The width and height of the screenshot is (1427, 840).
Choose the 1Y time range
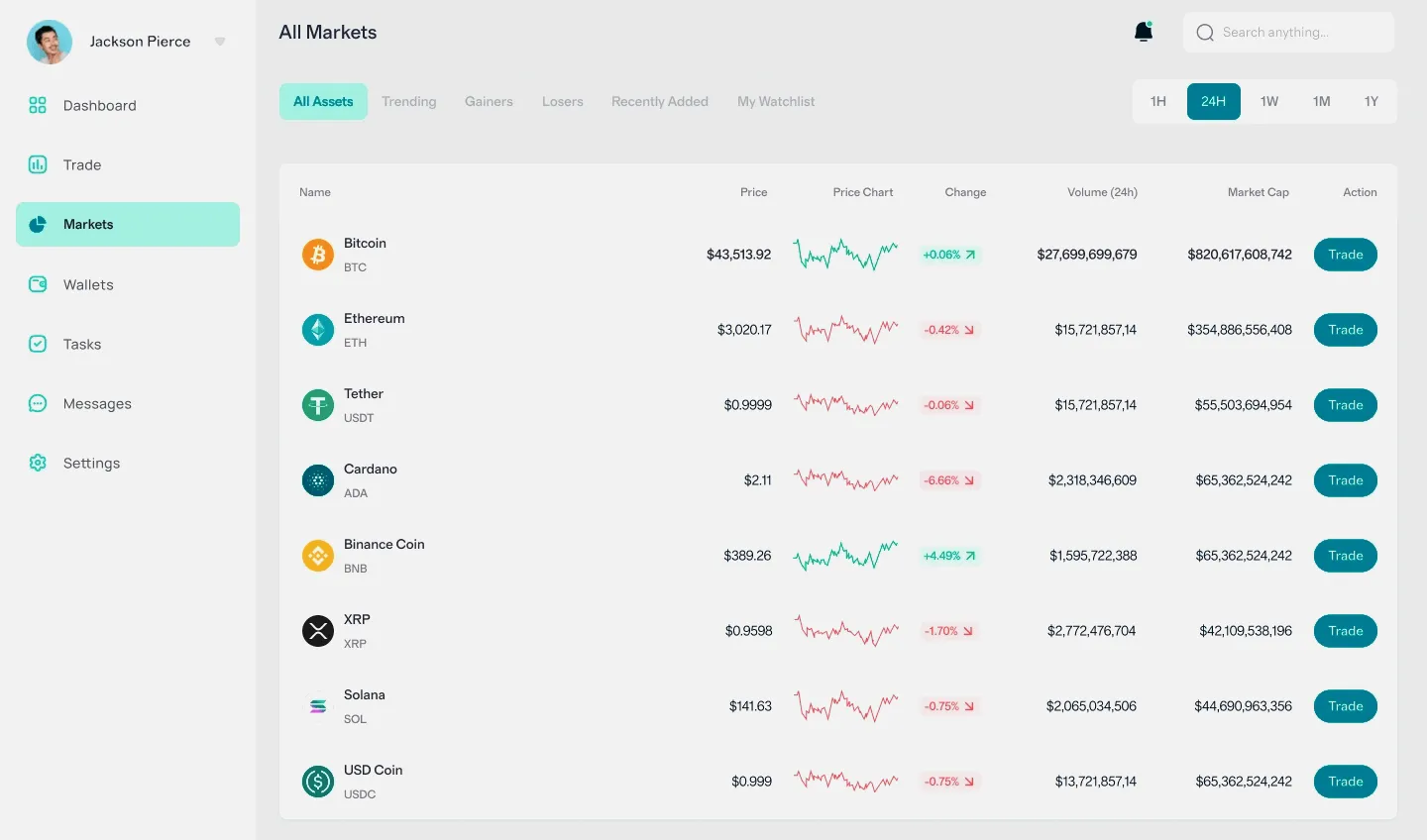point(1372,101)
